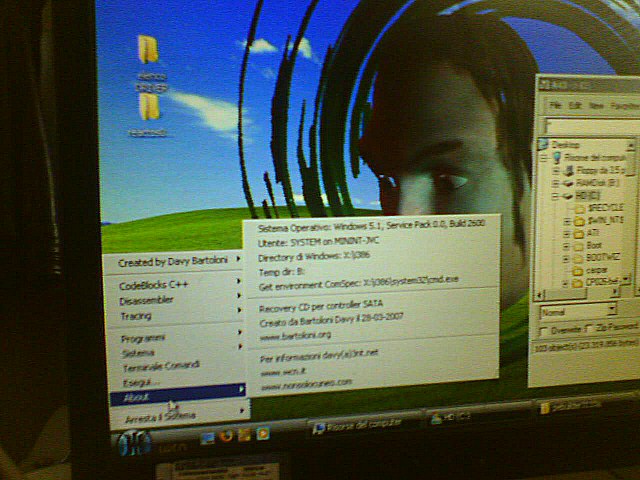Open the second desktop folder icon
The image size is (640, 480).
[146, 112]
